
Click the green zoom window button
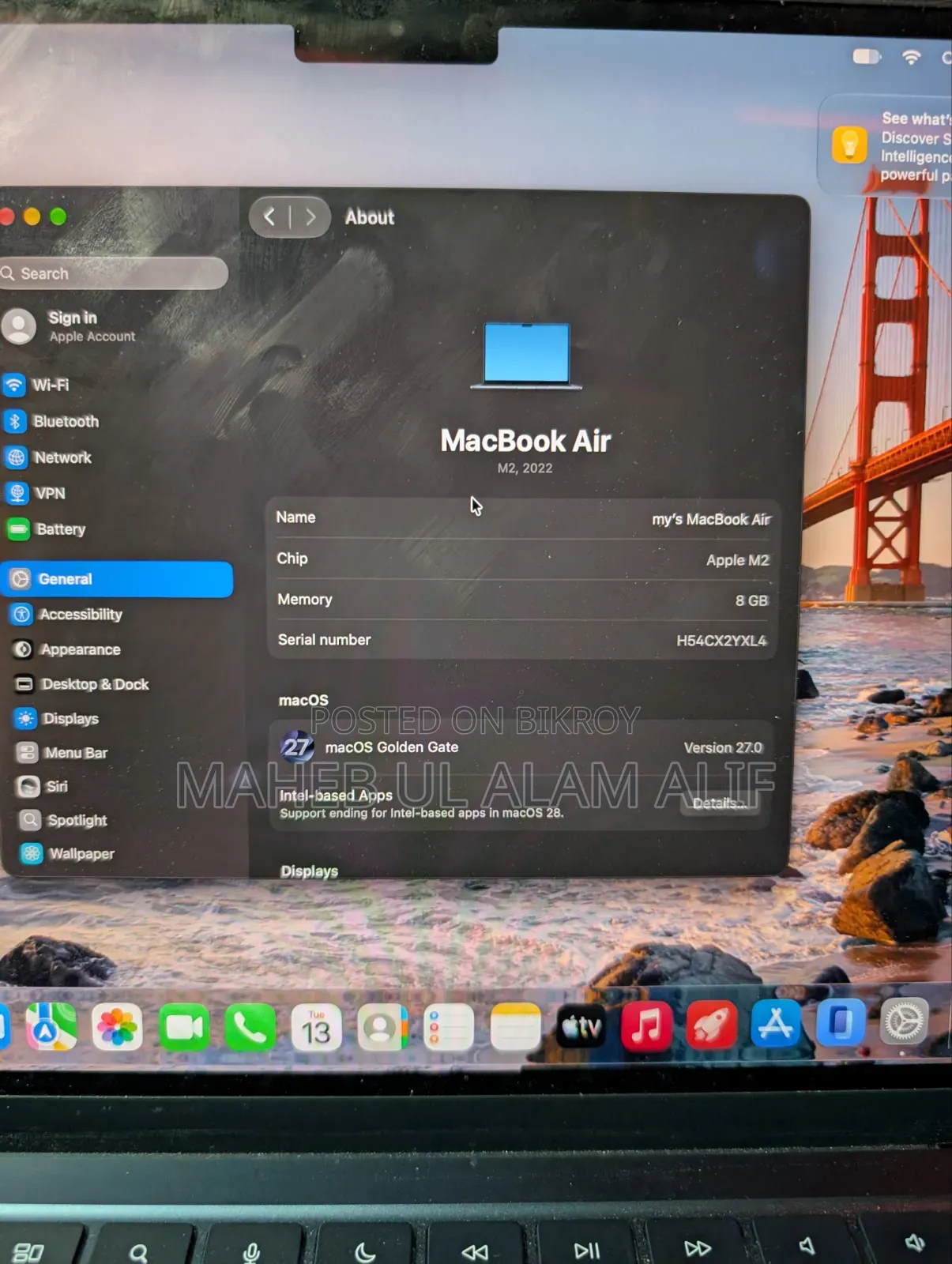pos(58,216)
